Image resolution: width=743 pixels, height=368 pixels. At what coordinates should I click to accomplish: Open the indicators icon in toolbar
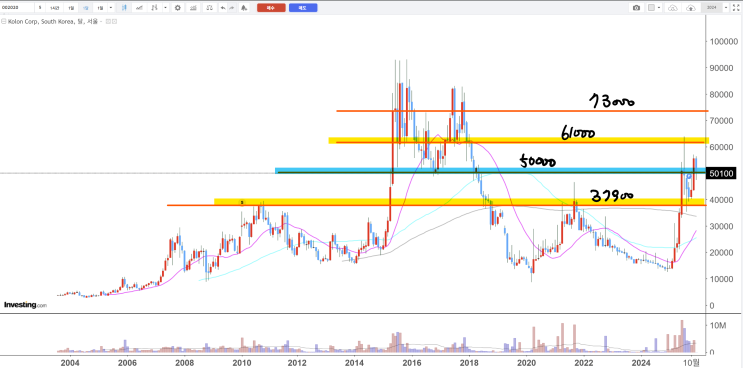(139, 8)
